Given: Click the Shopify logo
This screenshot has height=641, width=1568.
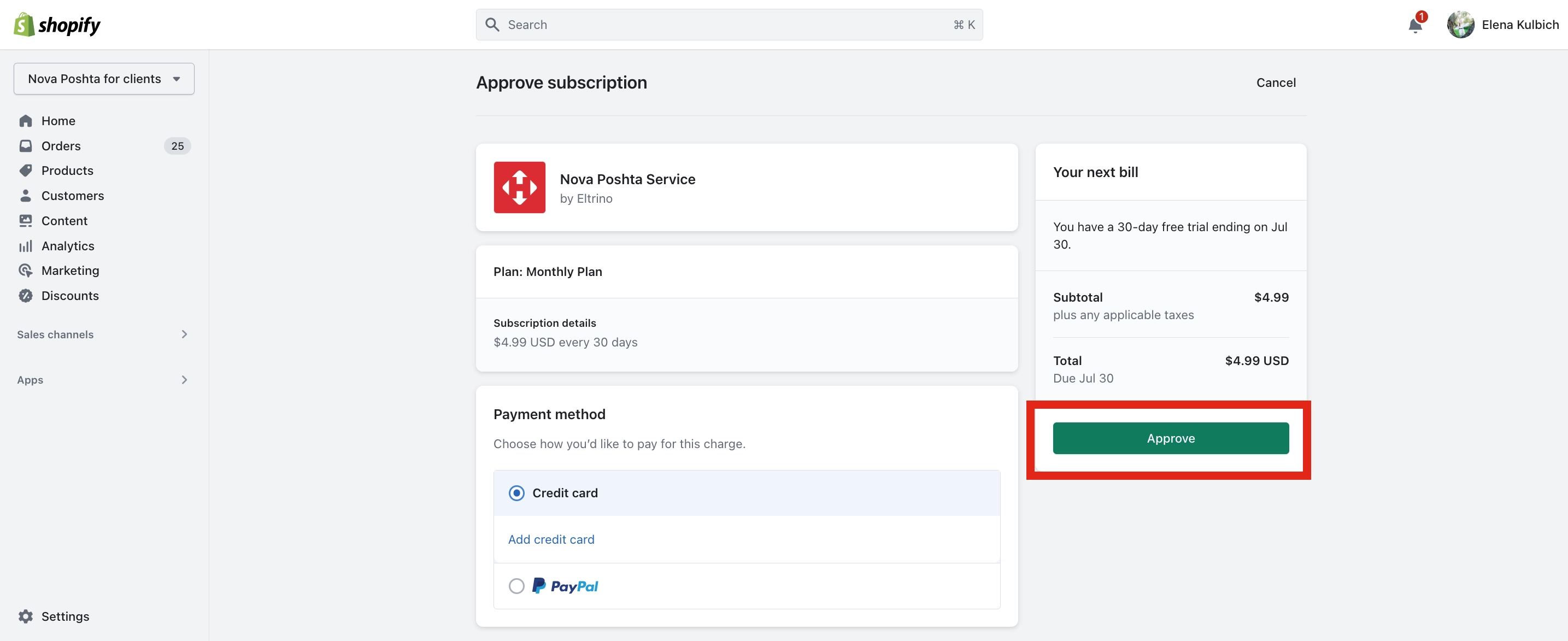Looking at the screenshot, I should tap(57, 25).
